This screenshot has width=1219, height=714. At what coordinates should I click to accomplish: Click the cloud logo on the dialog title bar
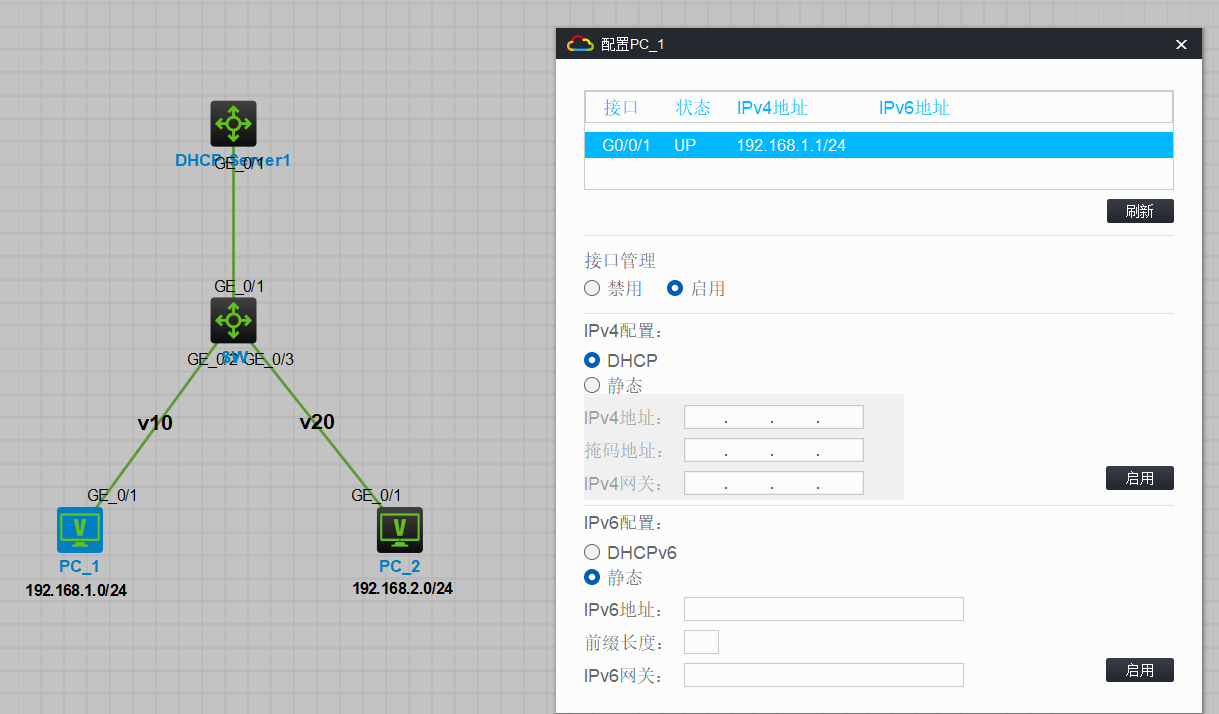pyautogui.click(x=580, y=43)
